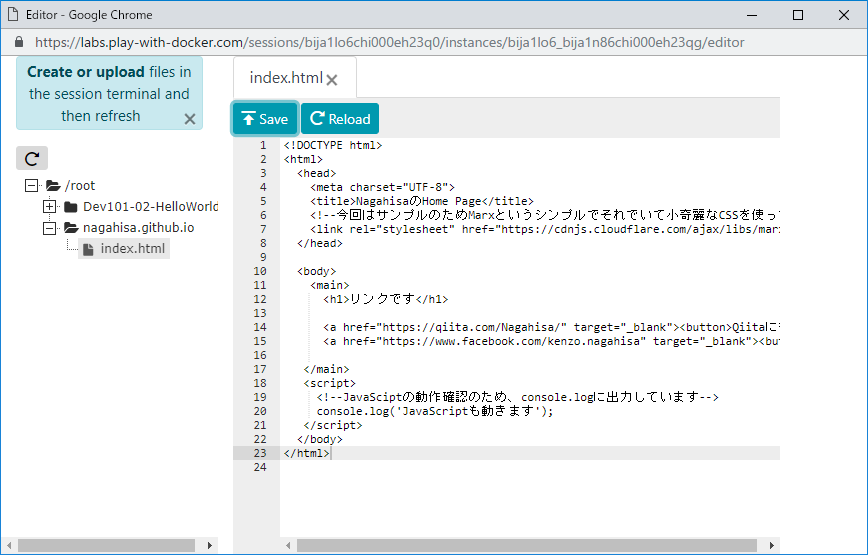Select index.html in the file tree

[132, 249]
